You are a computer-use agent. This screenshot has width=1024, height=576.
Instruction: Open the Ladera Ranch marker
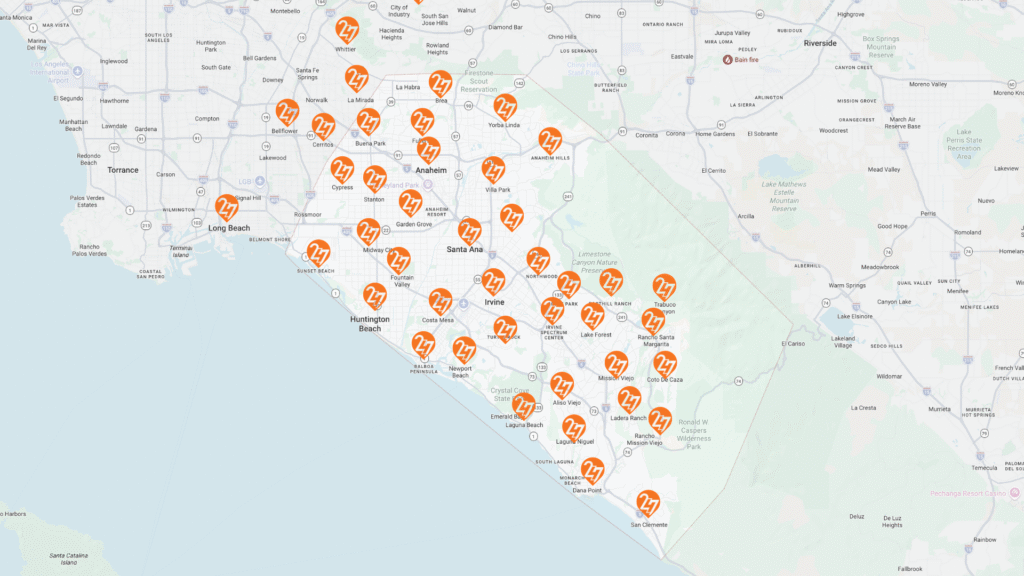(630, 400)
